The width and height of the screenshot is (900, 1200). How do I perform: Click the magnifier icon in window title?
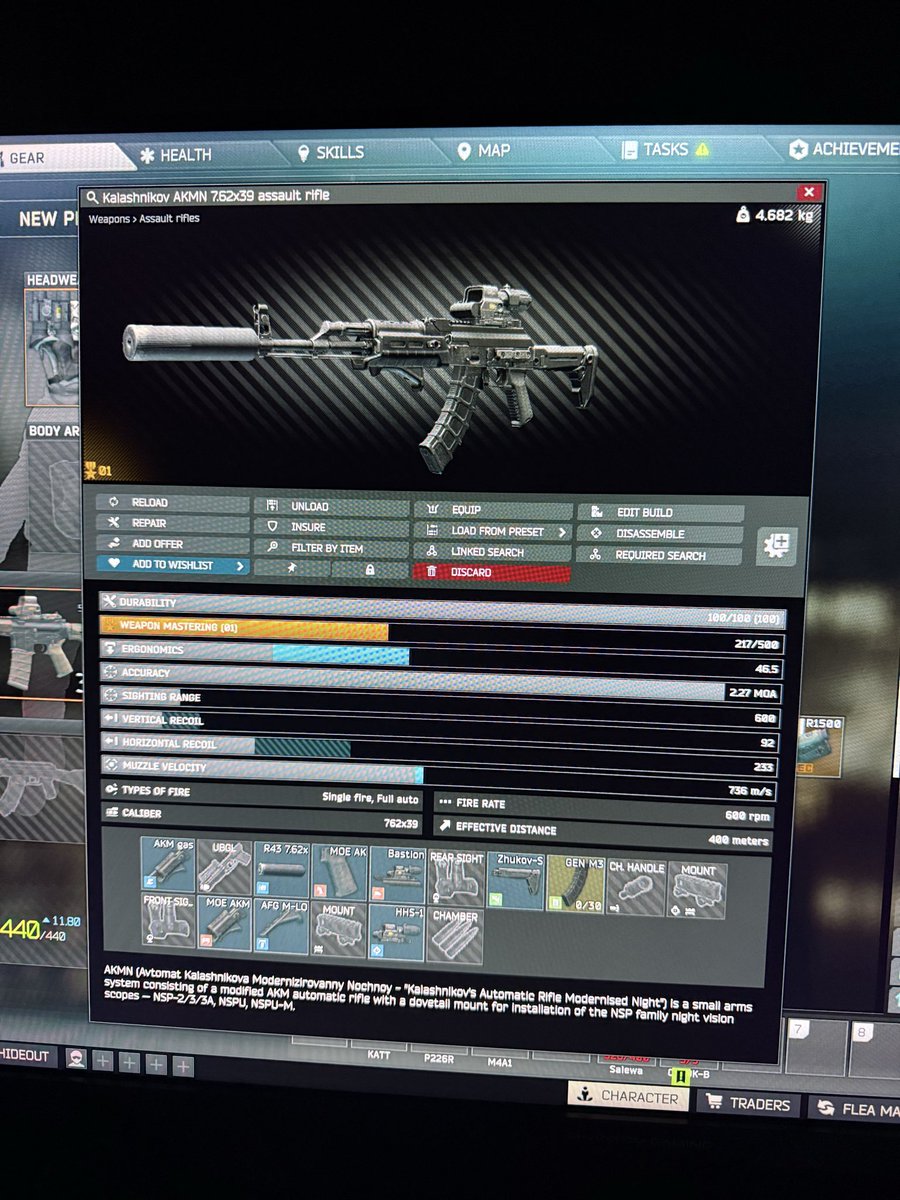pos(93,197)
